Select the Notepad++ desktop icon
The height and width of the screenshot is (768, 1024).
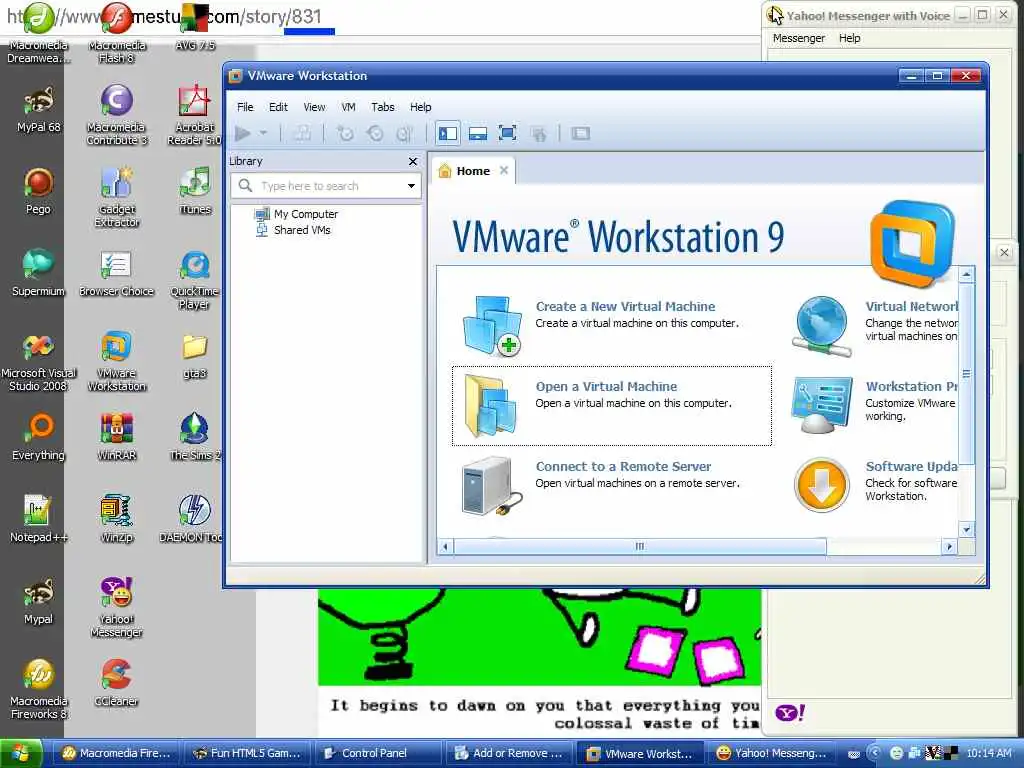[x=39, y=519]
